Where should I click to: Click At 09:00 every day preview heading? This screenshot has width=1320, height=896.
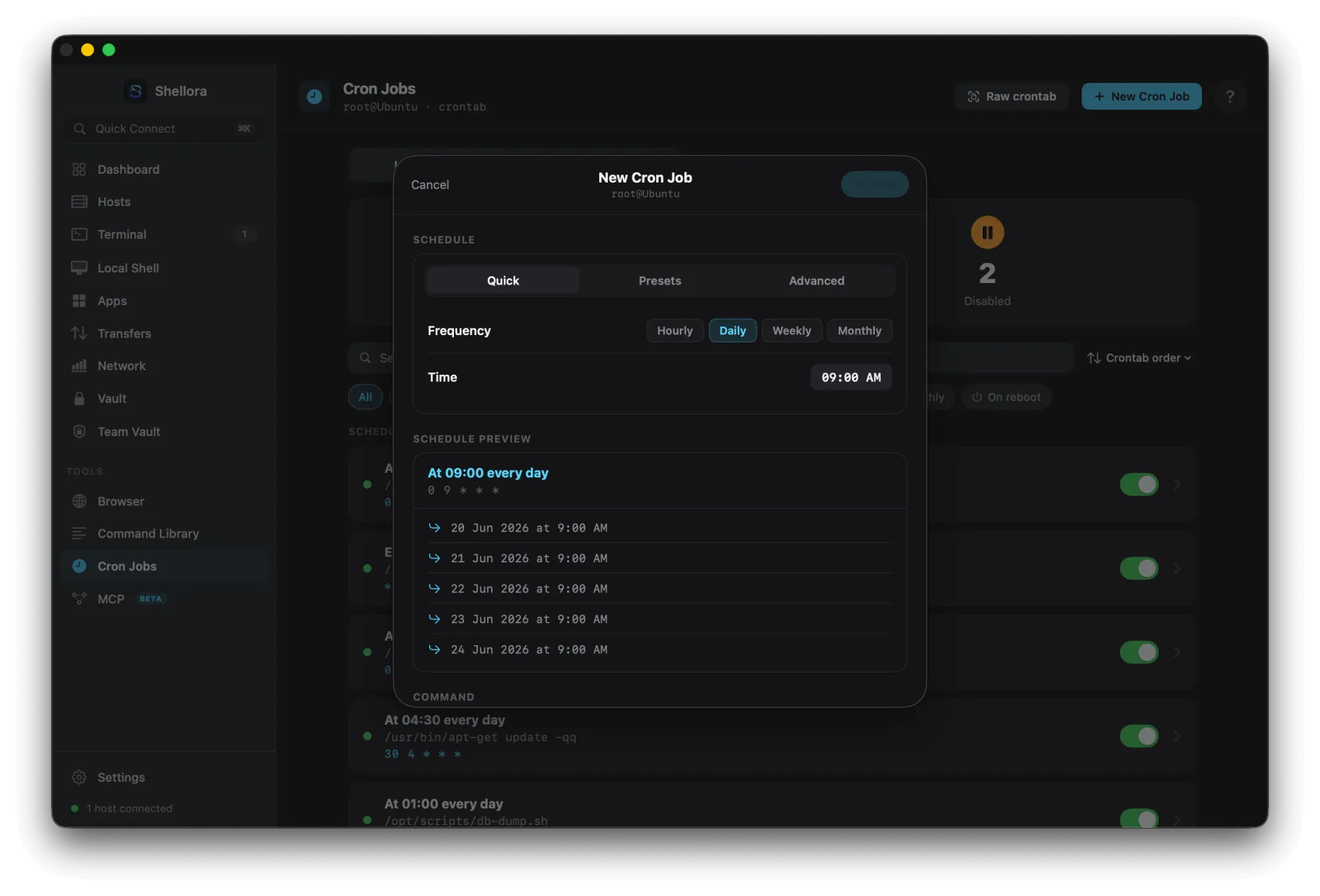click(488, 473)
